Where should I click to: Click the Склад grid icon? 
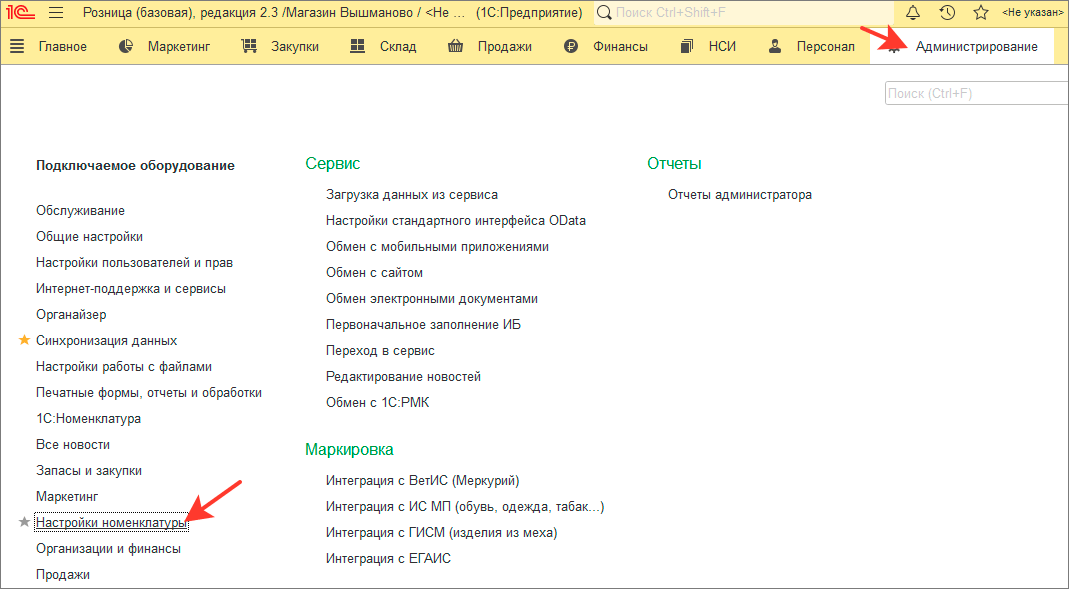pyautogui.click(x=357, y=46)
